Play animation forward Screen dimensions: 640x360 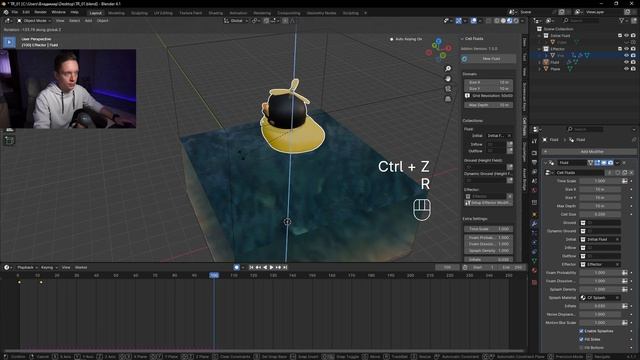271,267
